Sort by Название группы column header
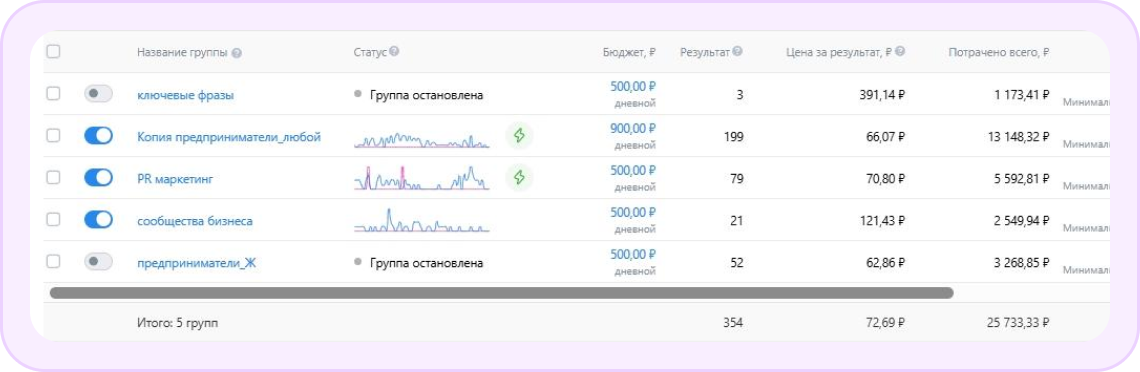 (x=182, y=52)
